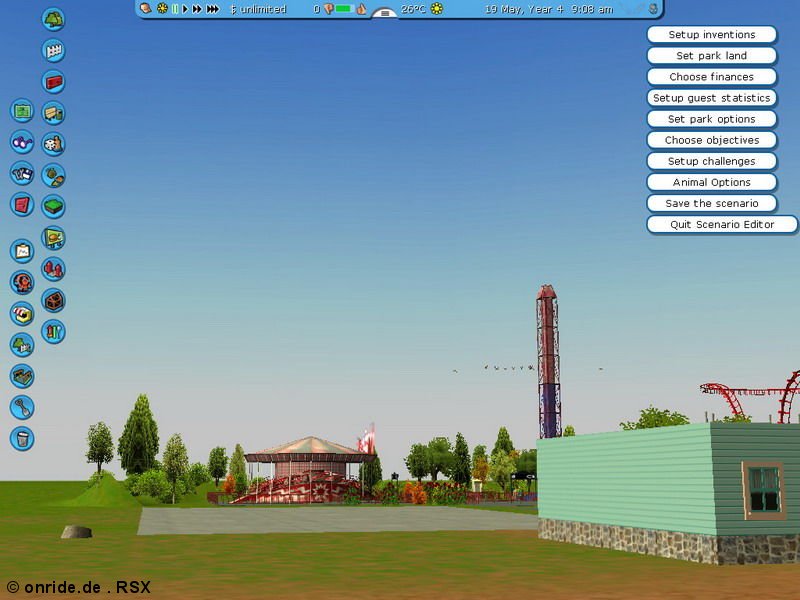Select the rocks and plants scenery icon

(53, 175)
